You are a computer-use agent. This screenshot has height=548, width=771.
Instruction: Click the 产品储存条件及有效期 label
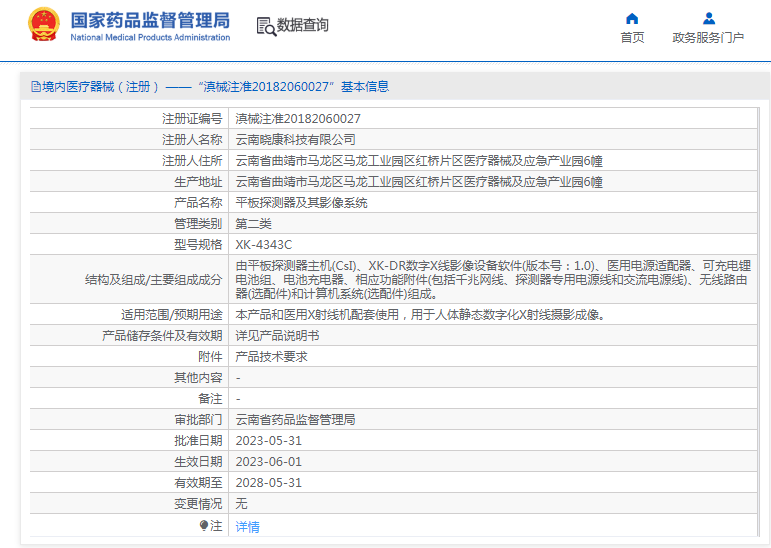tap(162, 335)
